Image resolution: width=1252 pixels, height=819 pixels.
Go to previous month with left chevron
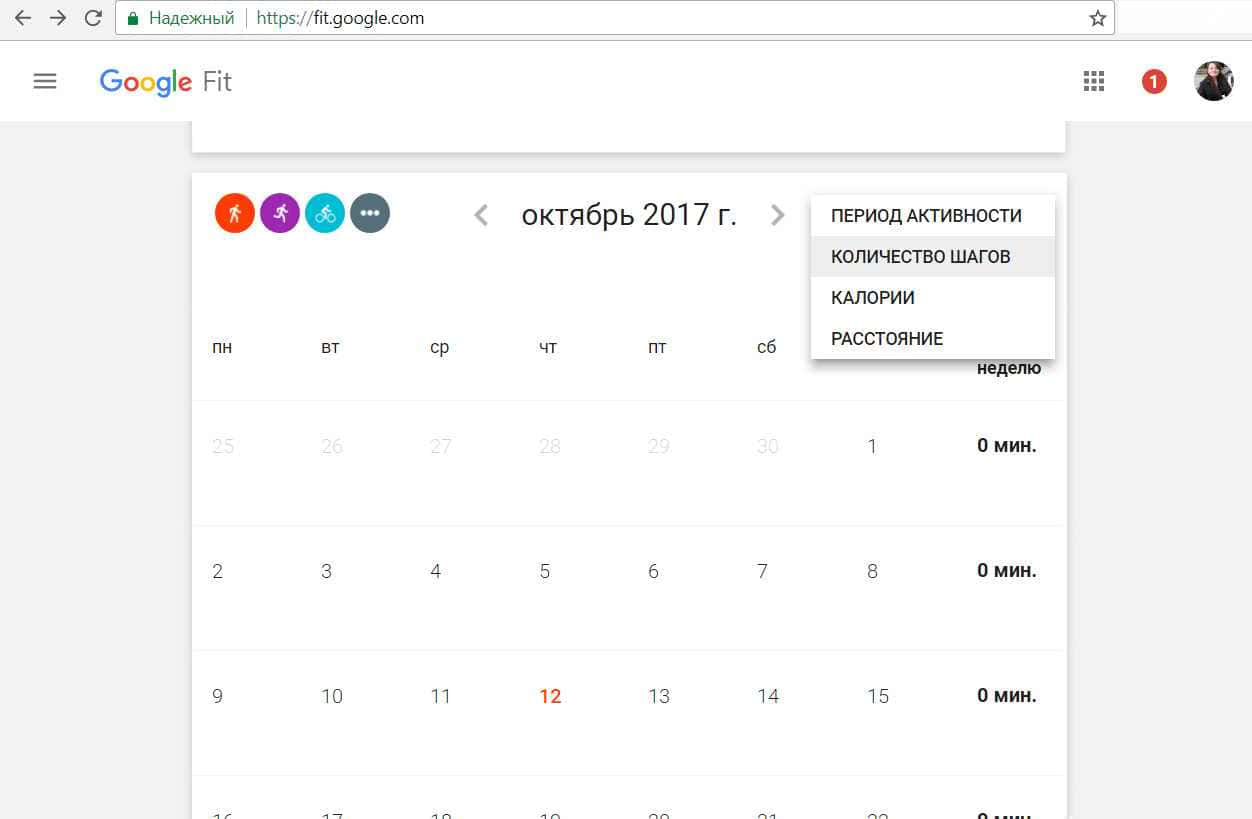point(481,215)
